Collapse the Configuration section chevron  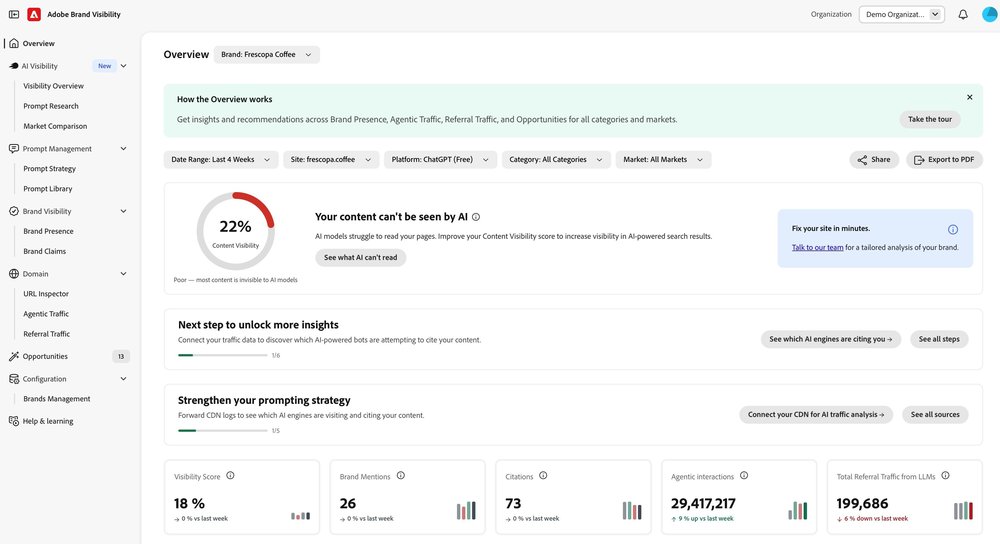click(x=124, y=379)
